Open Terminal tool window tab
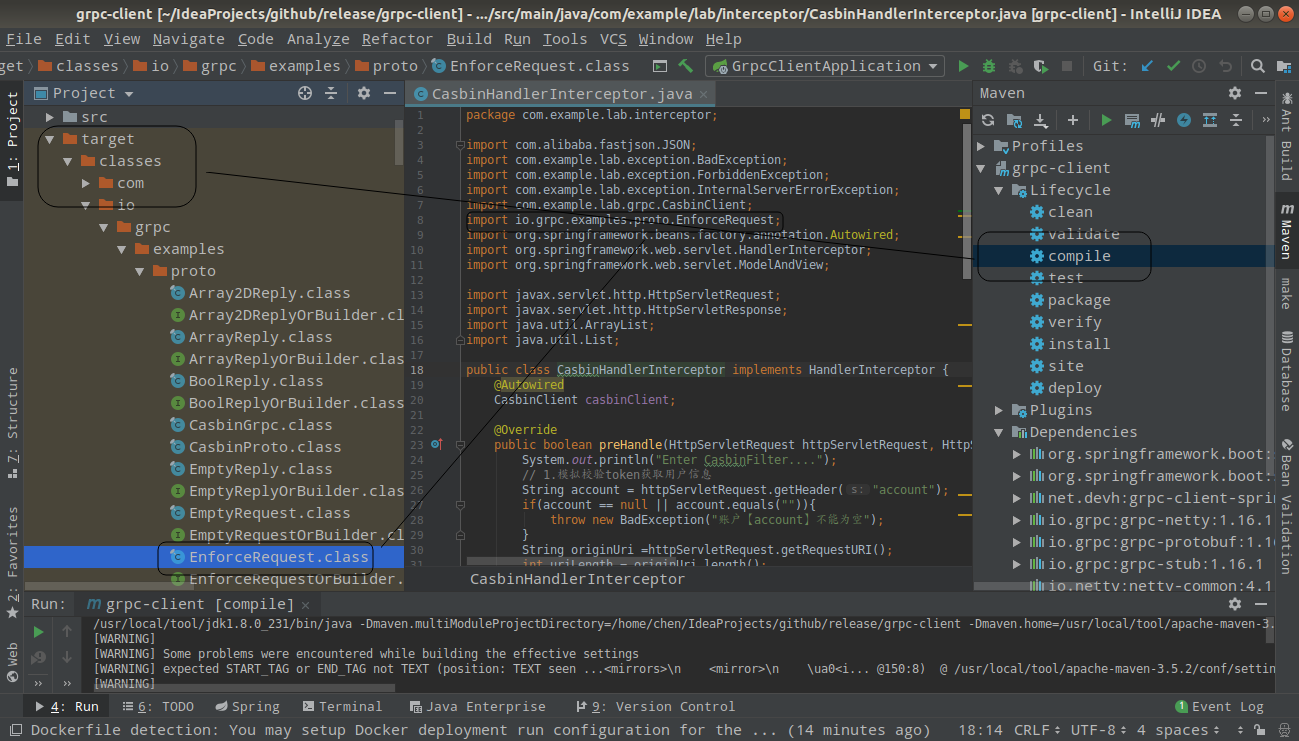 pos(341,706)
